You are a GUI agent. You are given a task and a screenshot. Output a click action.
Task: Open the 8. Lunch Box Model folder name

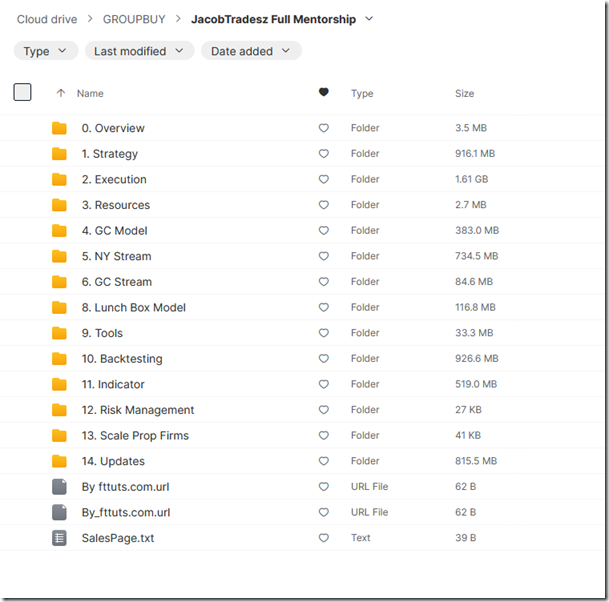coord(134,308)
